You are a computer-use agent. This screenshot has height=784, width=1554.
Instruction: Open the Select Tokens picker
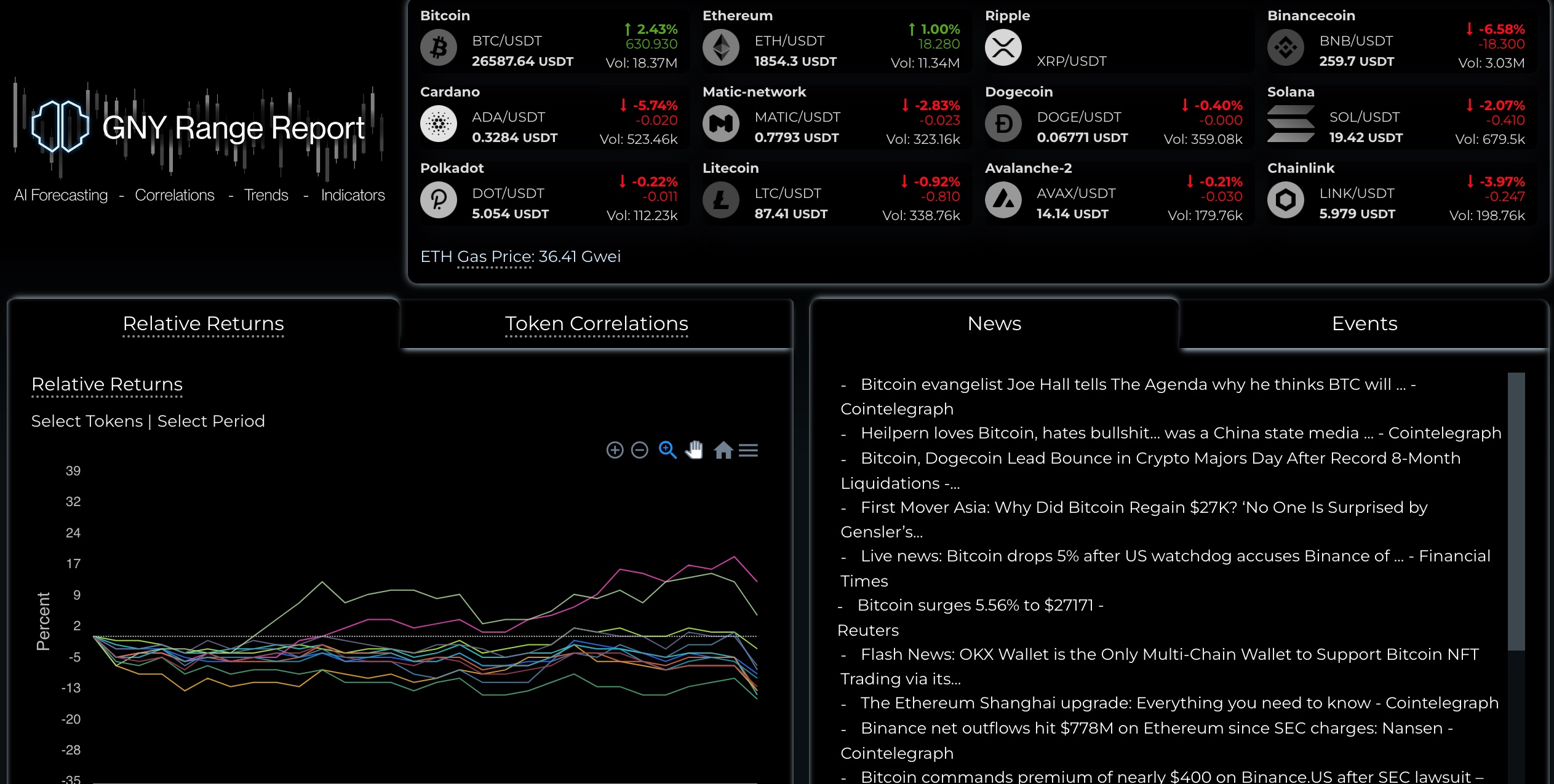87,421
